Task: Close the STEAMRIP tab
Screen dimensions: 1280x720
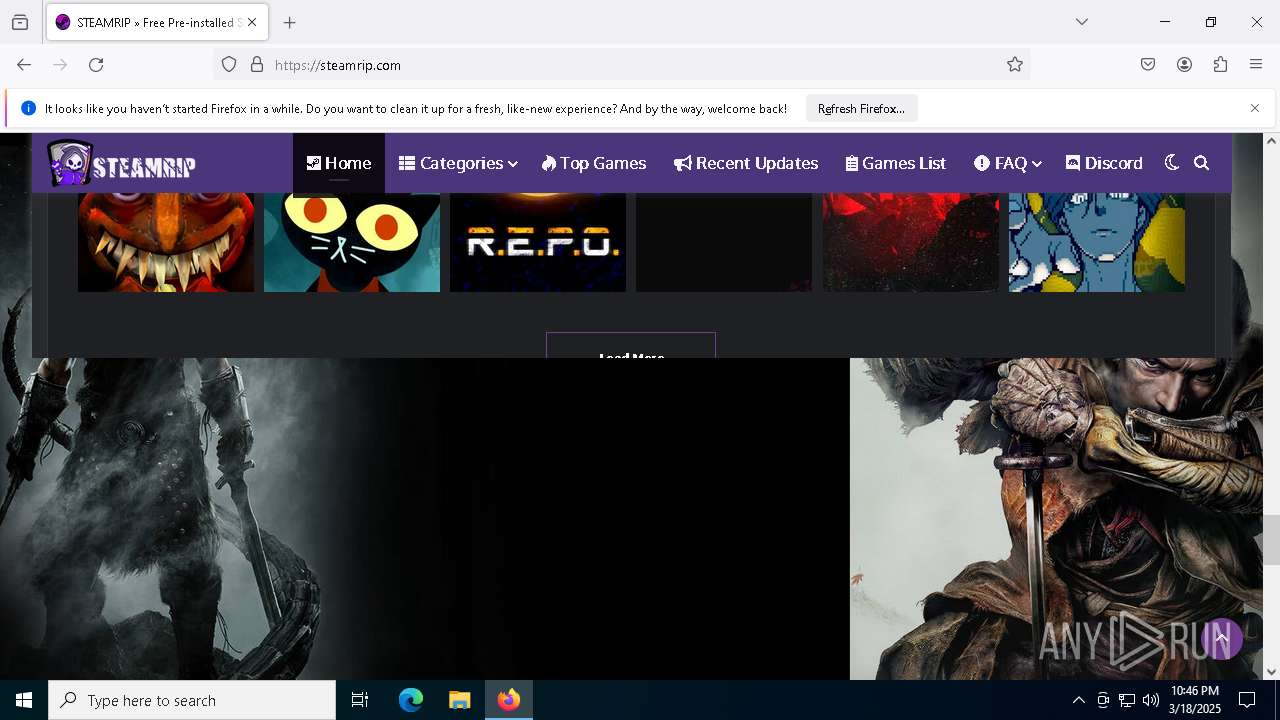Action: (x=252, y=22)
